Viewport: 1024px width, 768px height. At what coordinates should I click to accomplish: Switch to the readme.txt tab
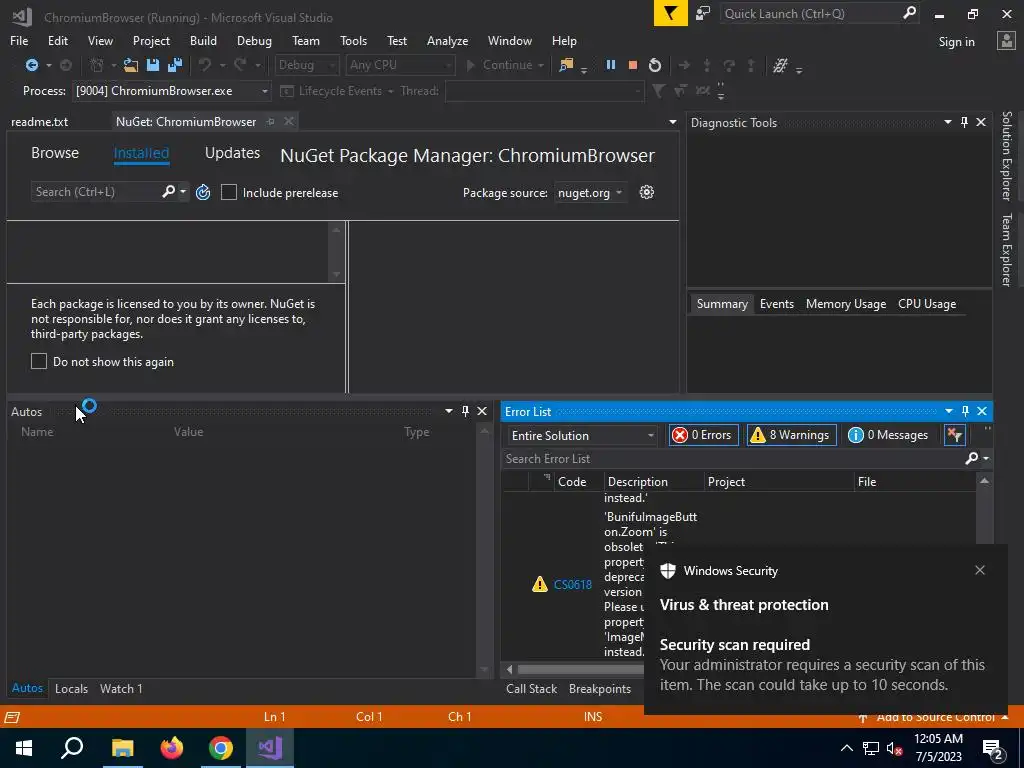[x=39, y=121]
